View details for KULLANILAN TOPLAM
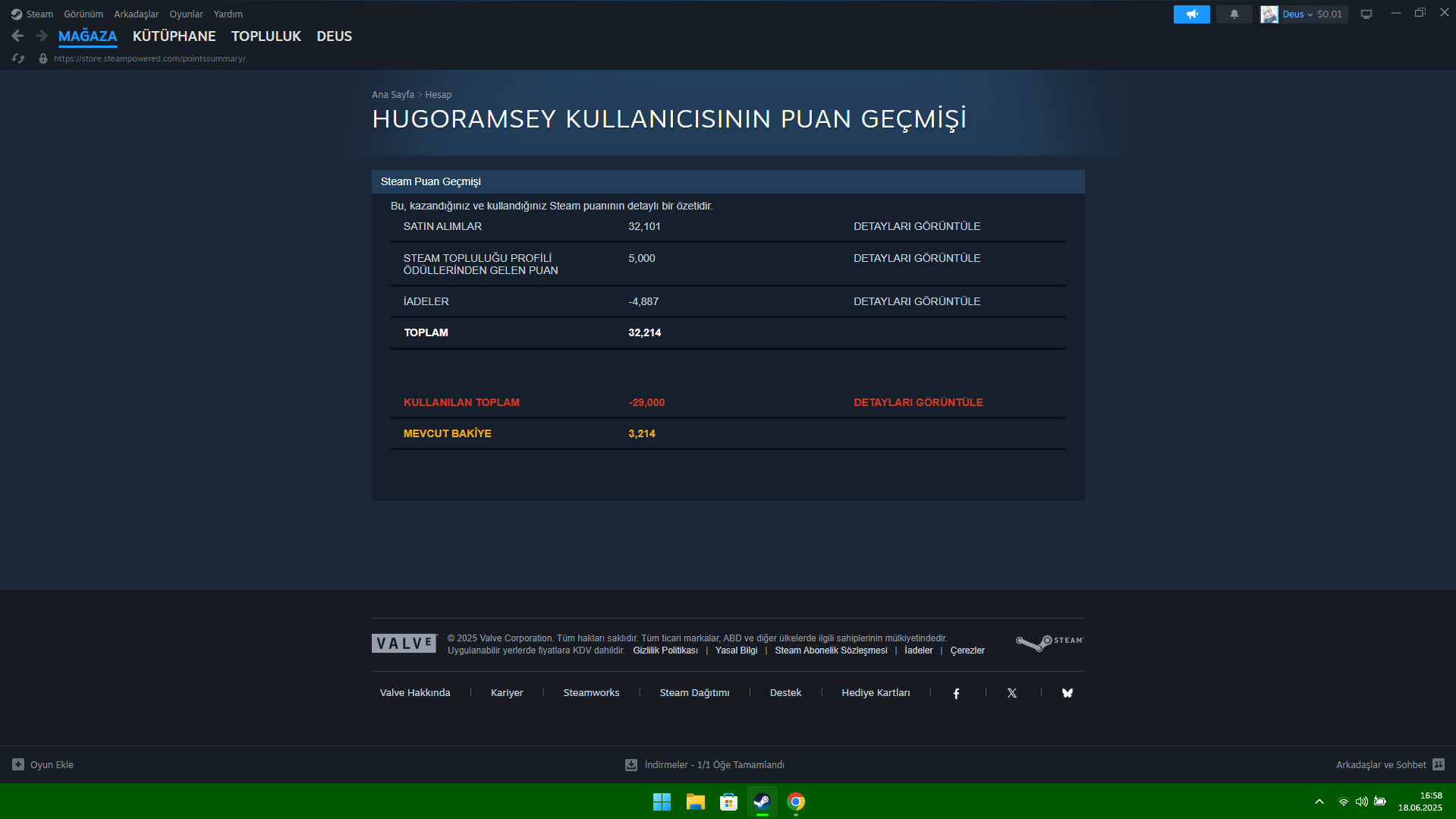 tap(918, 402)
